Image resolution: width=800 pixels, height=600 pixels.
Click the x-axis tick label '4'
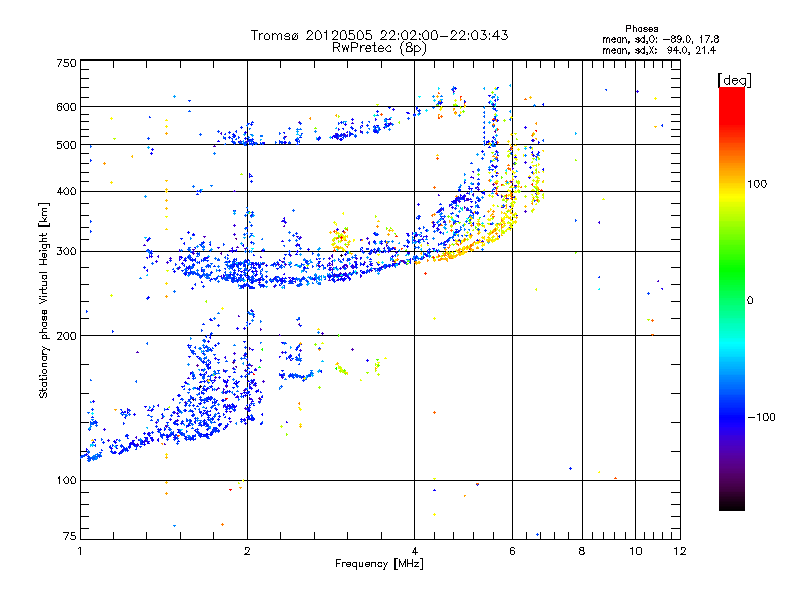click(414, 551)
